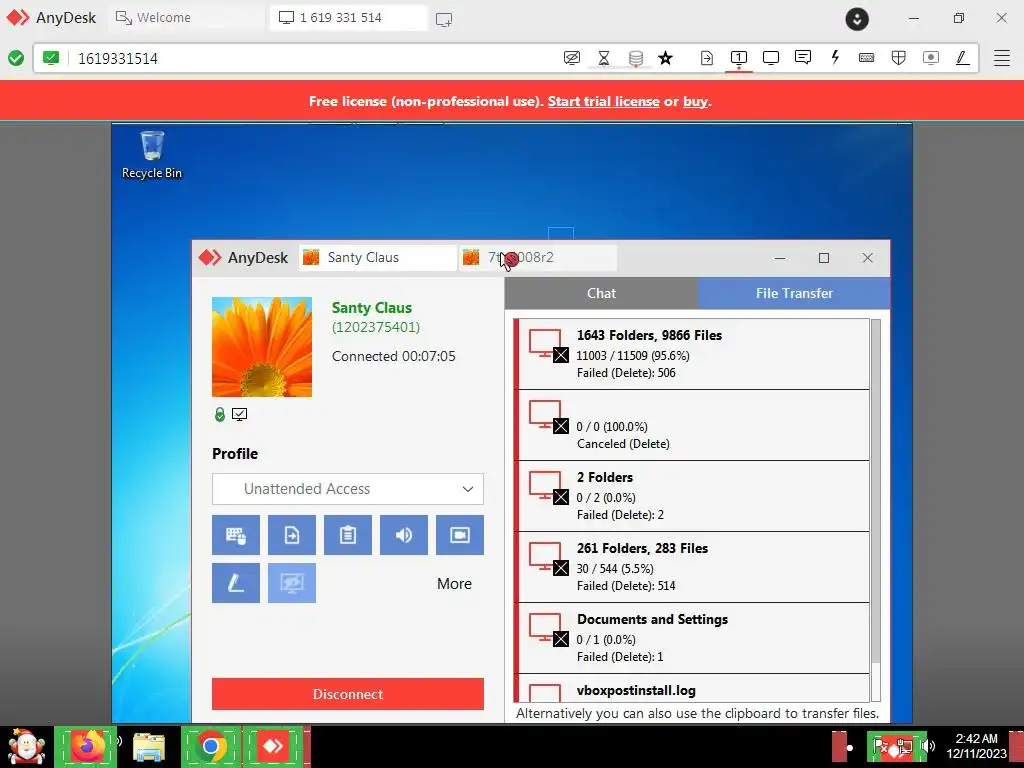
Task: Click the volume speaker icon in system tray
Action: coord(928,746)
